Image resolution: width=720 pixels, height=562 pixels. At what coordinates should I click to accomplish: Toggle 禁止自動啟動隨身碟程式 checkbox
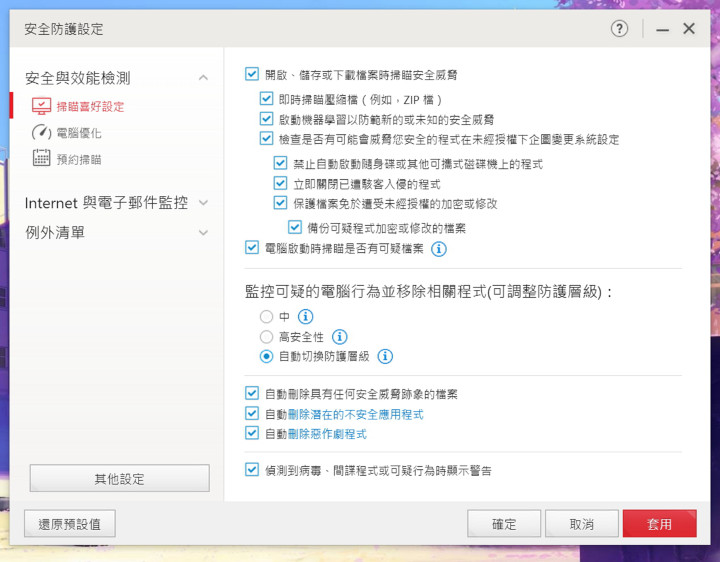[280, 163]
